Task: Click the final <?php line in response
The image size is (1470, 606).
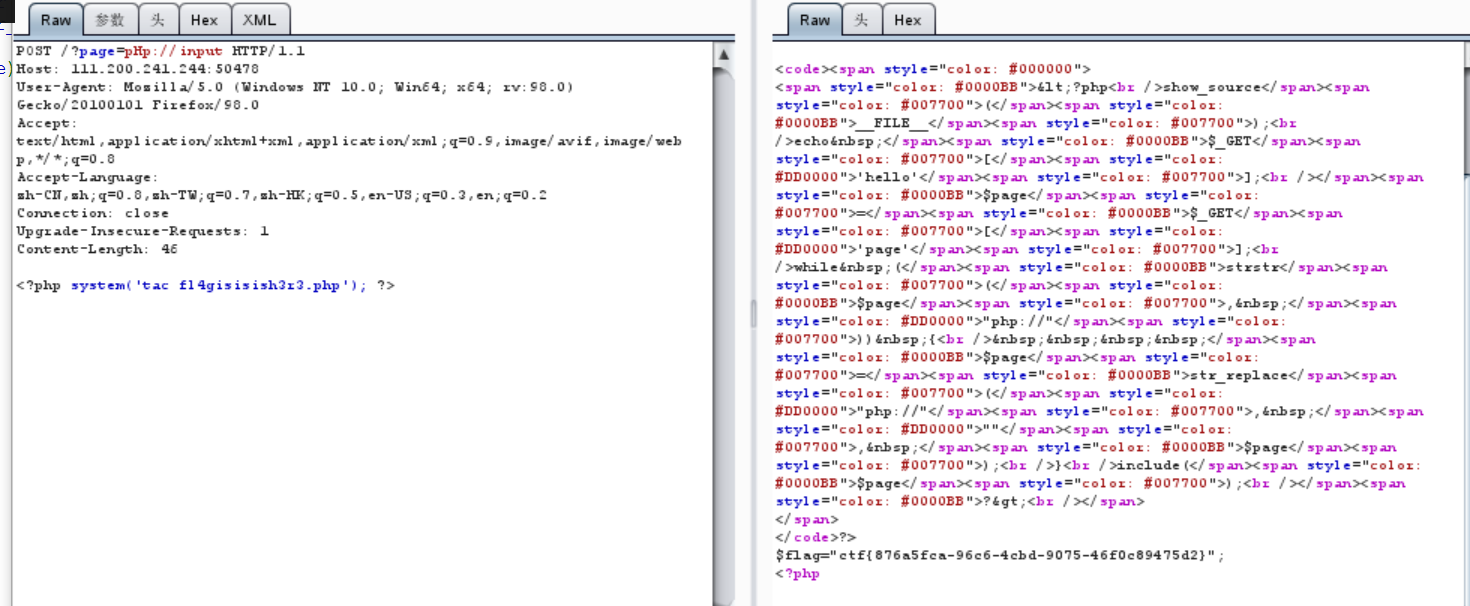Action: point(798,573)
